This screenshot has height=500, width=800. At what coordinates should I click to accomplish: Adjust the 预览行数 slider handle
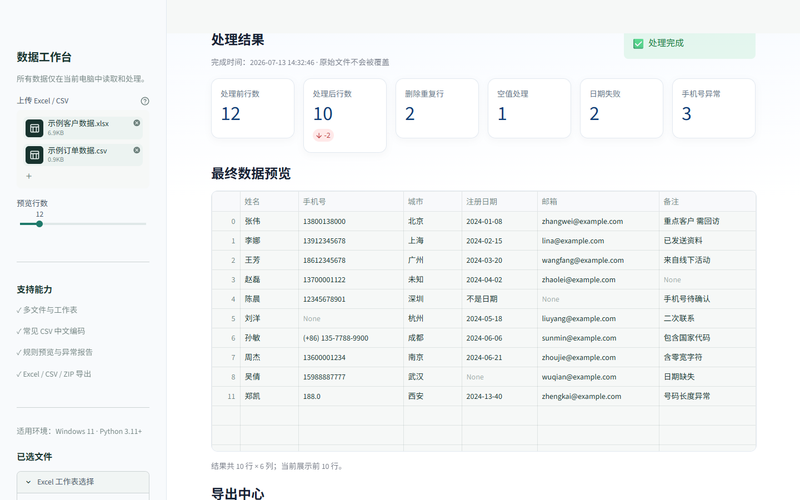(39, 224)
